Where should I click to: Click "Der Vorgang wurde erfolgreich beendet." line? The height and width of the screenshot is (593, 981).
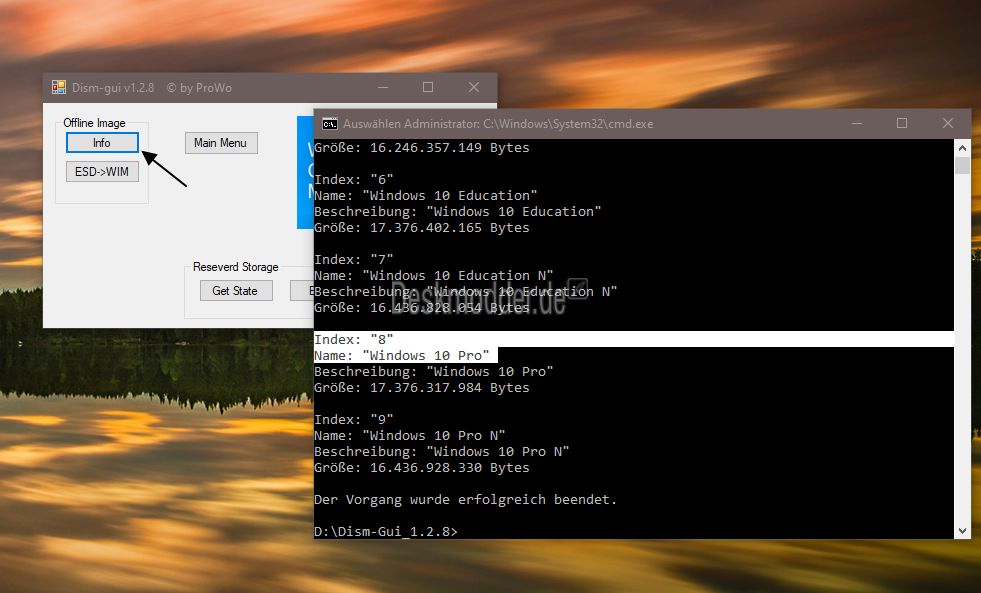click(465, 500)
